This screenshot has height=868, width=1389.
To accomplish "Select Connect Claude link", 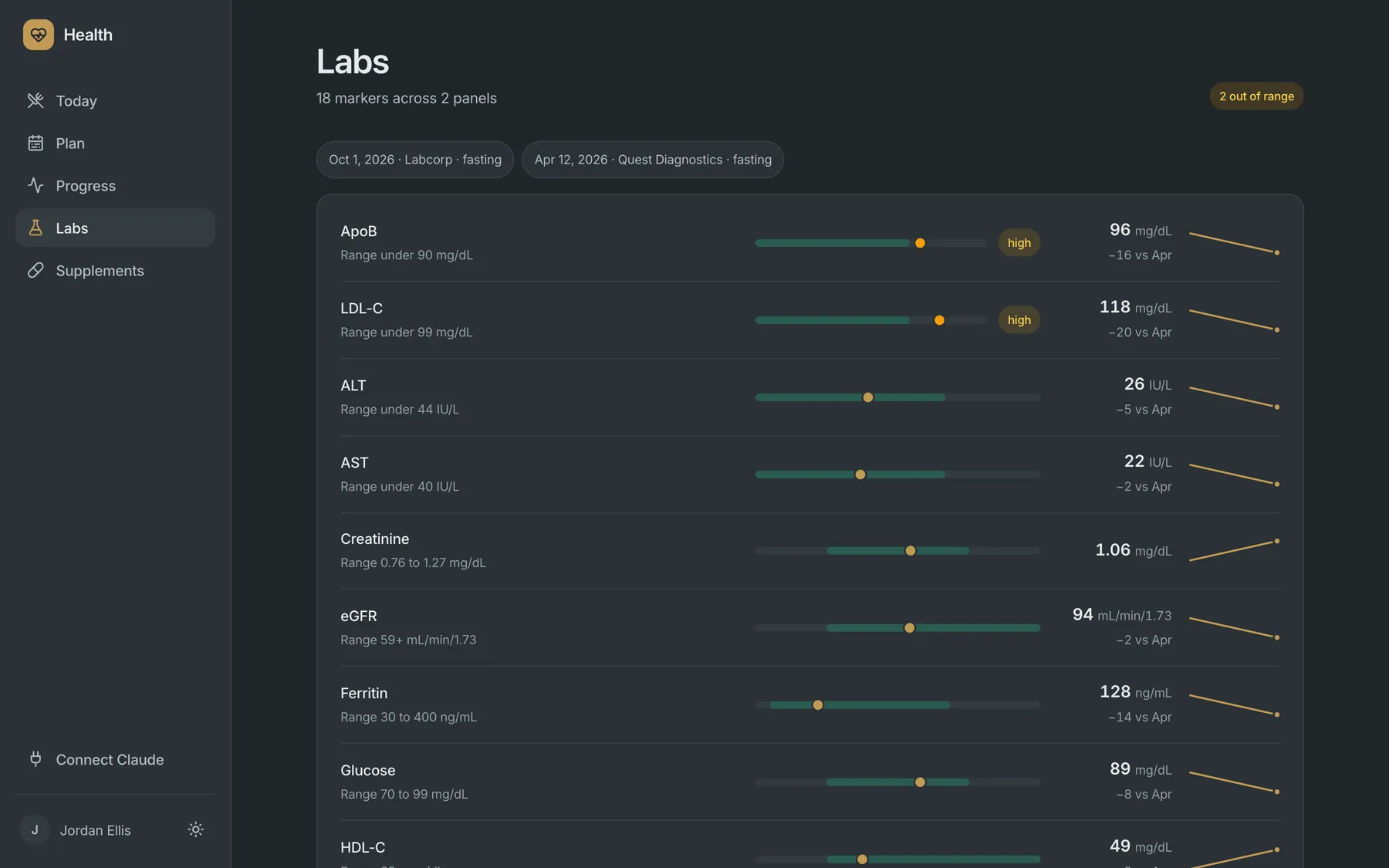I will pyautogui.click(x=115, y=759).
